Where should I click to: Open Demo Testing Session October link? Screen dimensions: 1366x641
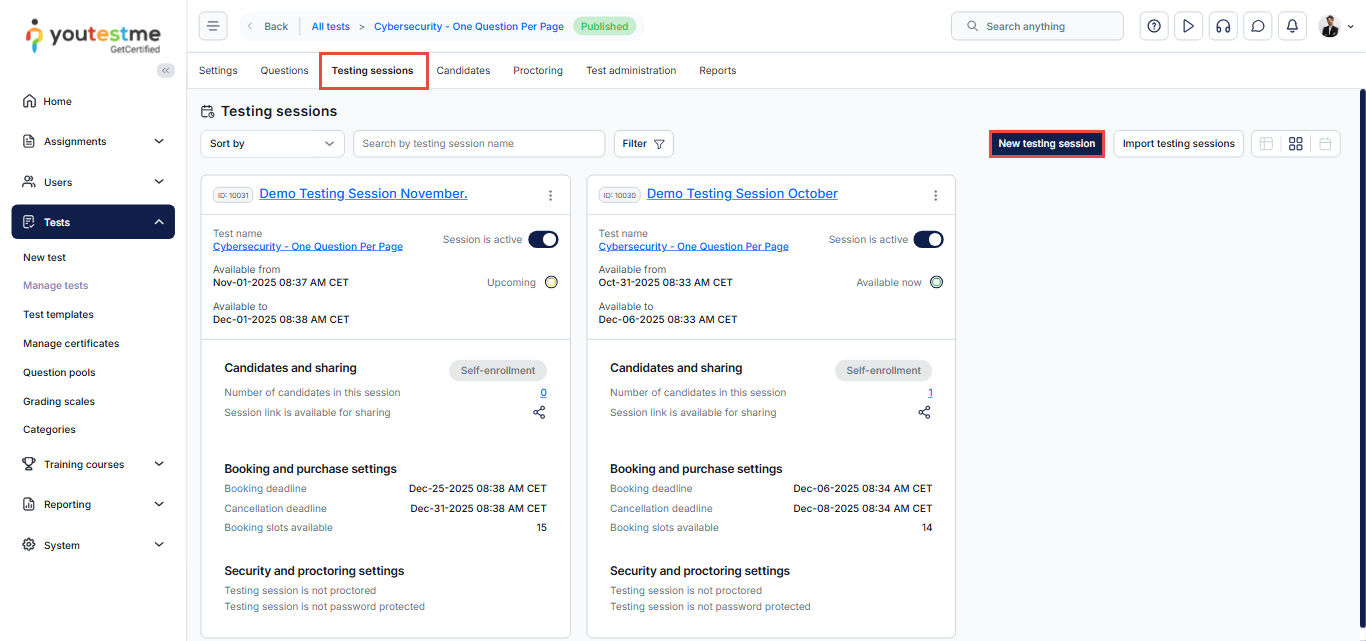click(742, 194)
